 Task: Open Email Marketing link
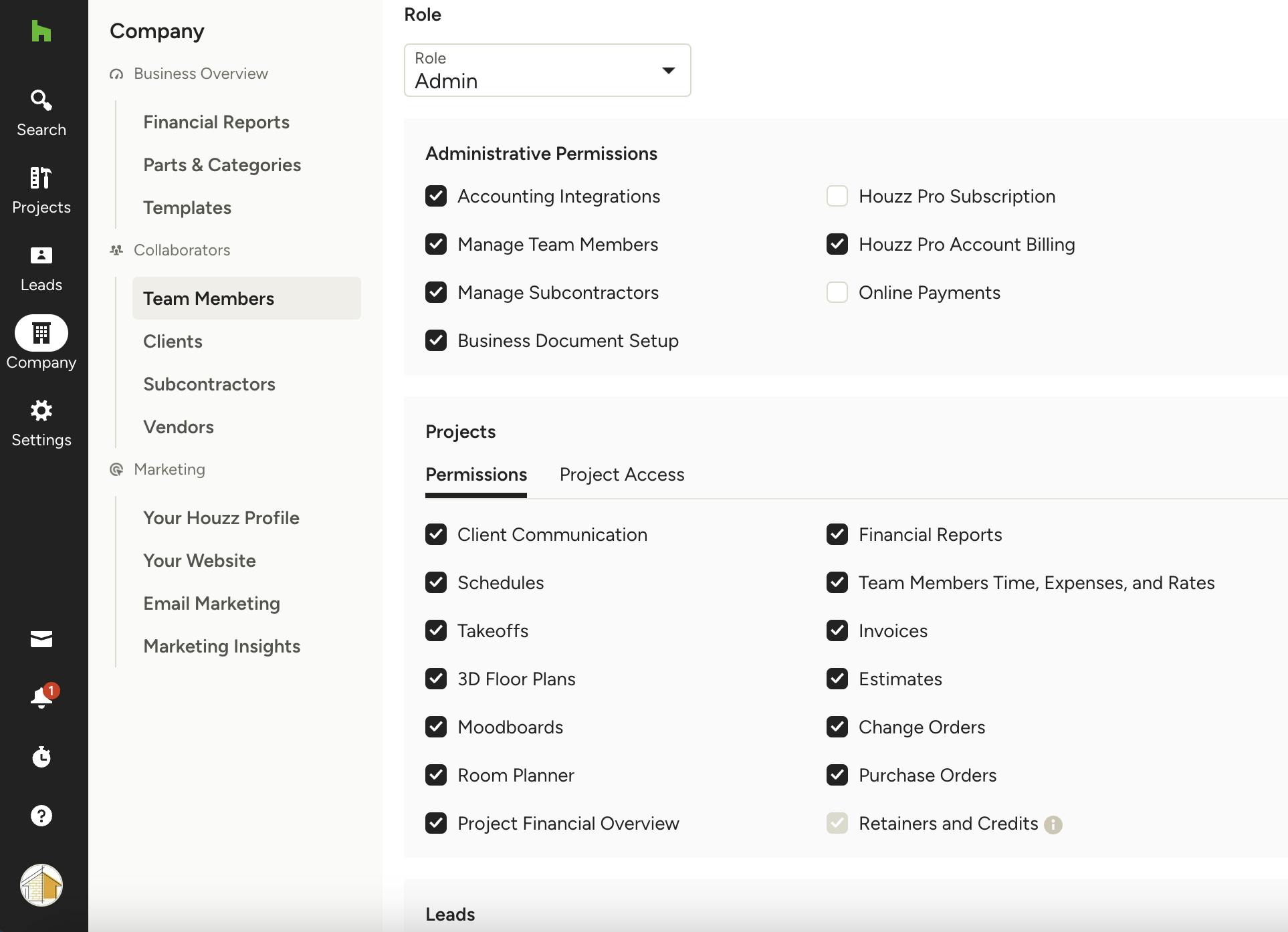pos(211,604)
